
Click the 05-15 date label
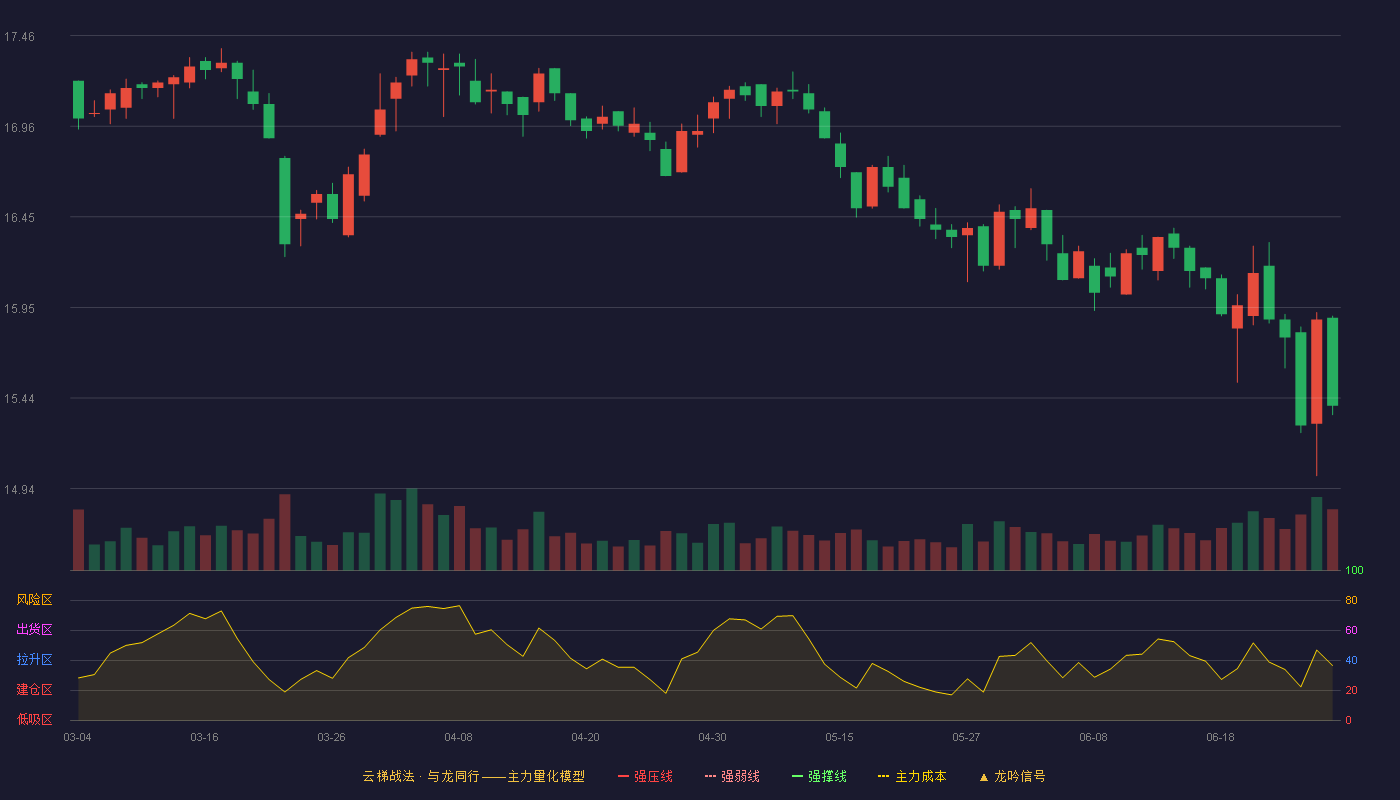[x=839, y=737]
